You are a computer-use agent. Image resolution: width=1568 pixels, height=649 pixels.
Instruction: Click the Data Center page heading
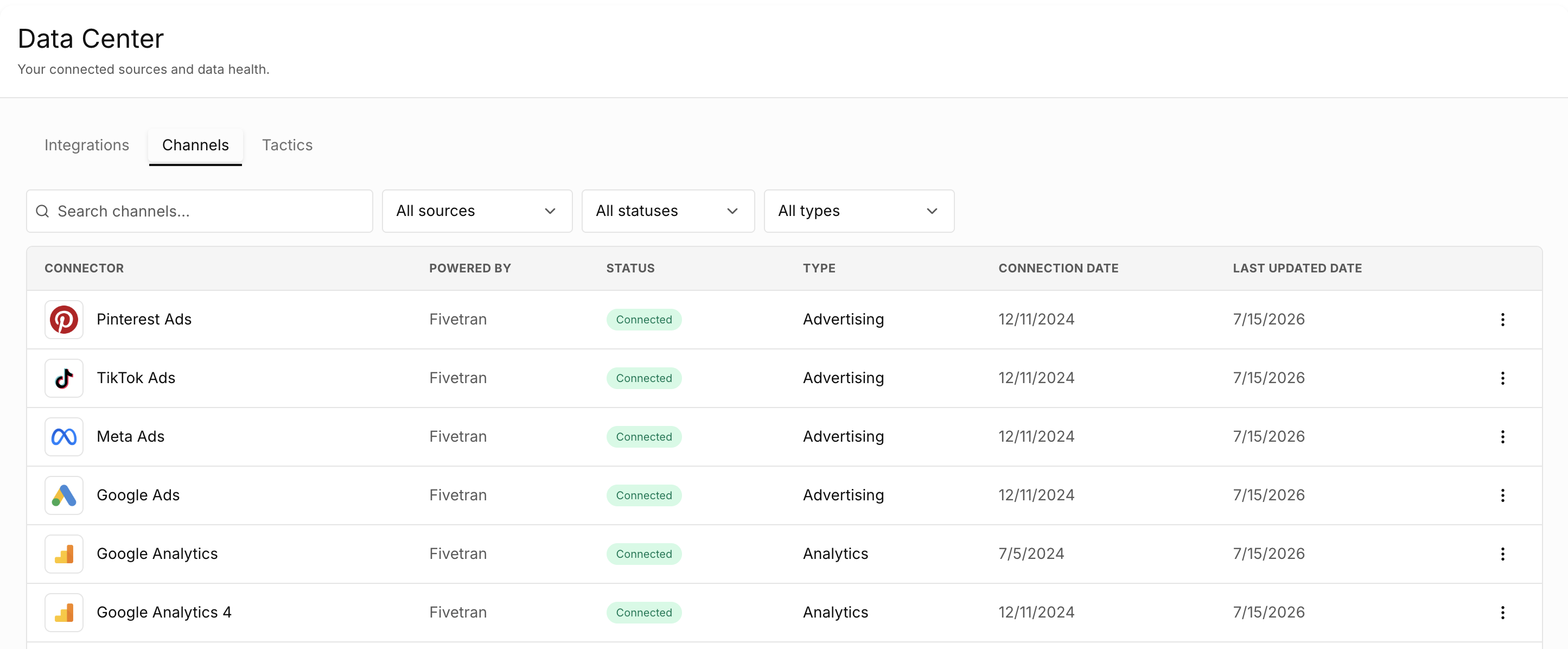pos(91,39)
